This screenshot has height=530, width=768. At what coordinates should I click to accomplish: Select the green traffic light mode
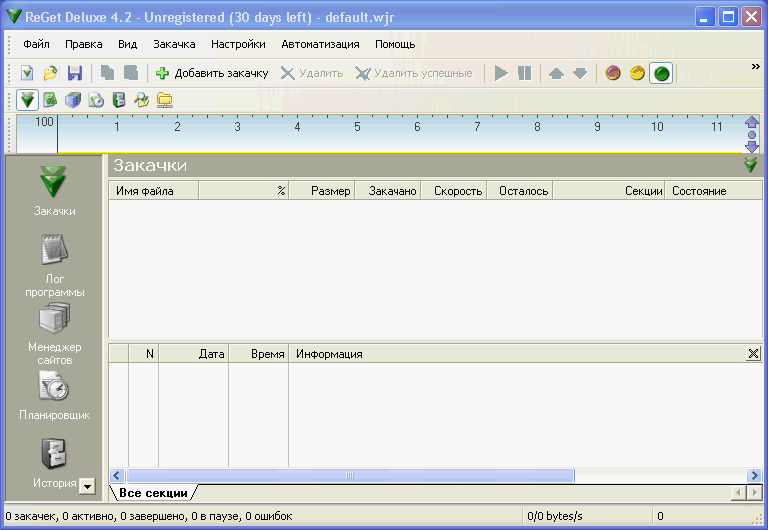coord(661,73)
